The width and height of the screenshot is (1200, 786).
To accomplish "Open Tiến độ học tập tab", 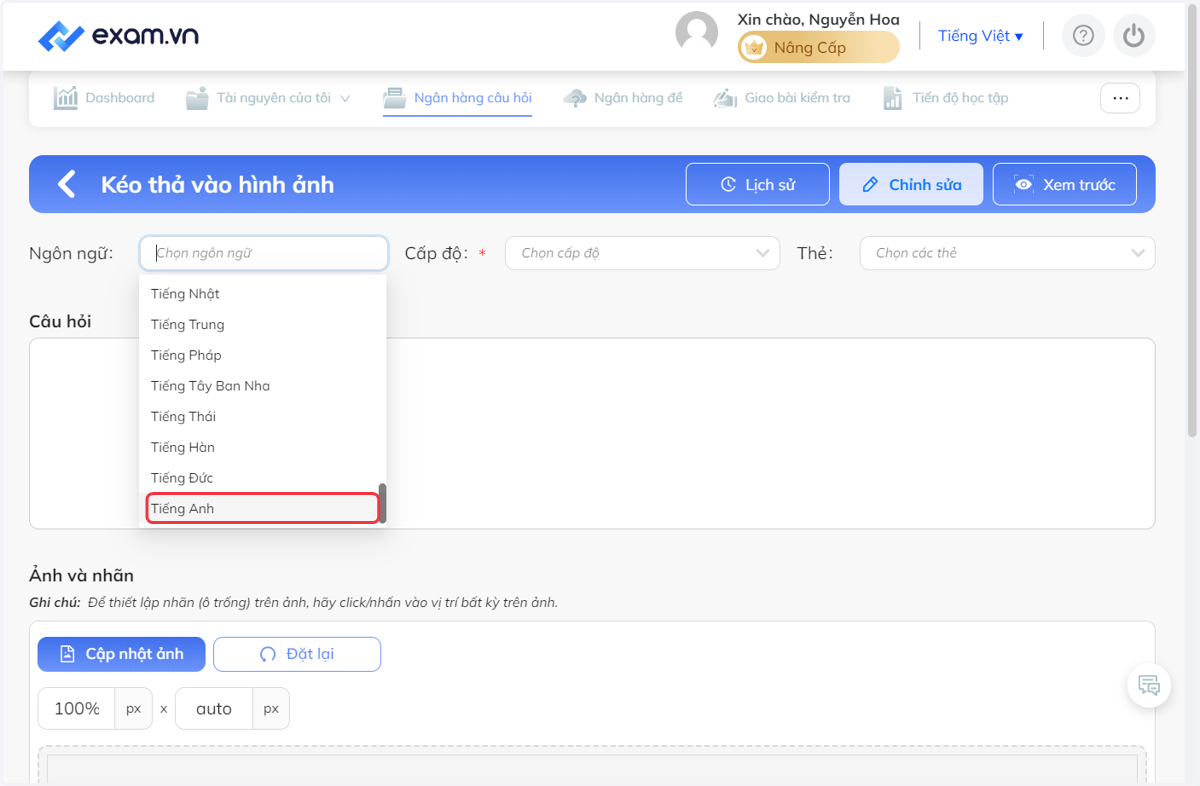I will pyautogui.click(x=945, y=98).
